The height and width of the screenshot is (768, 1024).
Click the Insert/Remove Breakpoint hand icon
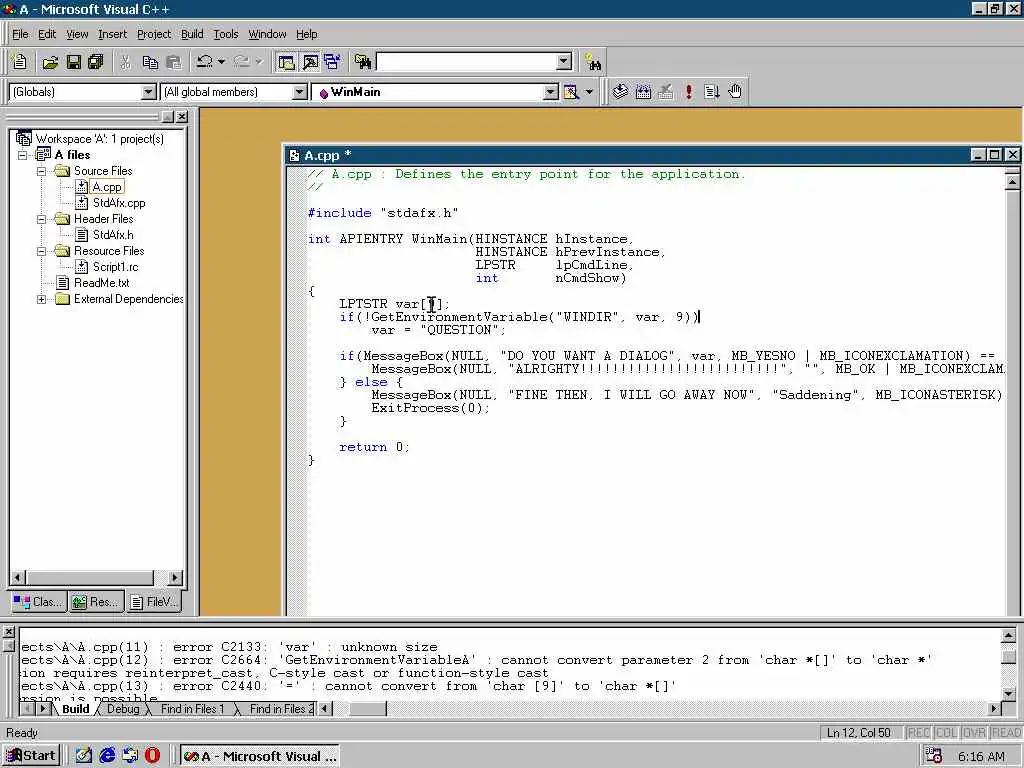pos(735,92)
